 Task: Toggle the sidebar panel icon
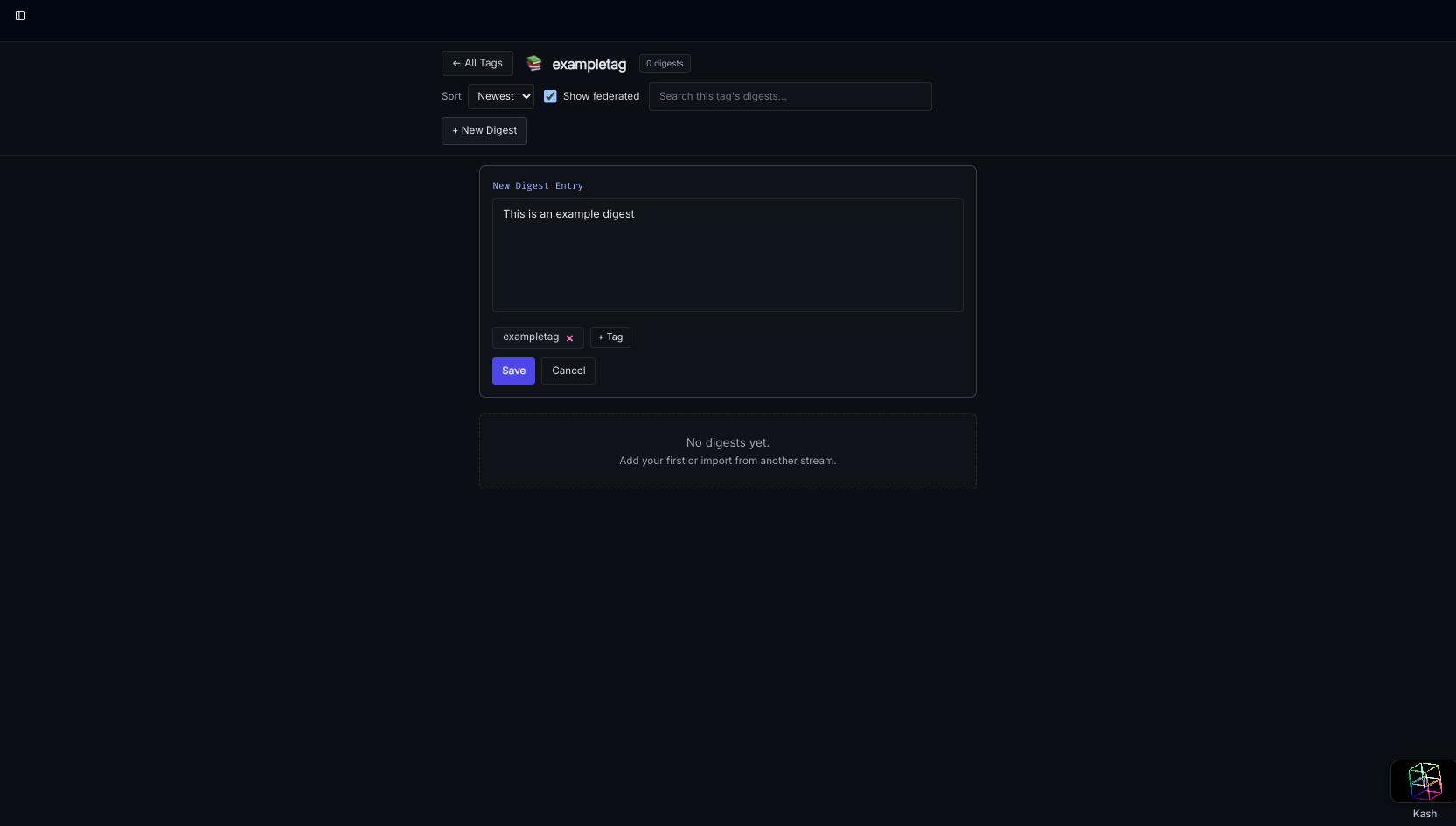tap(20, 16)
